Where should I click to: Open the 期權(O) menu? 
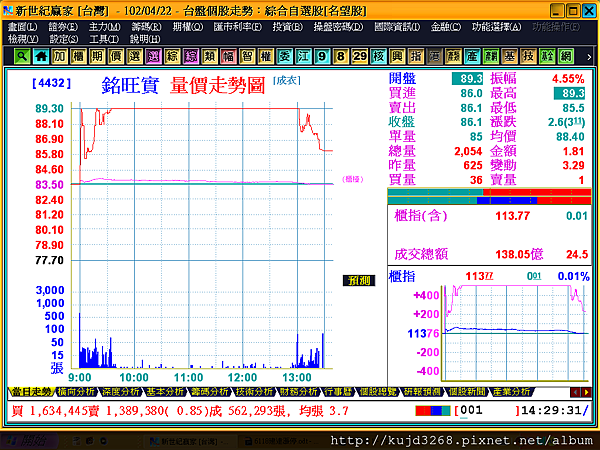point(188,27)
